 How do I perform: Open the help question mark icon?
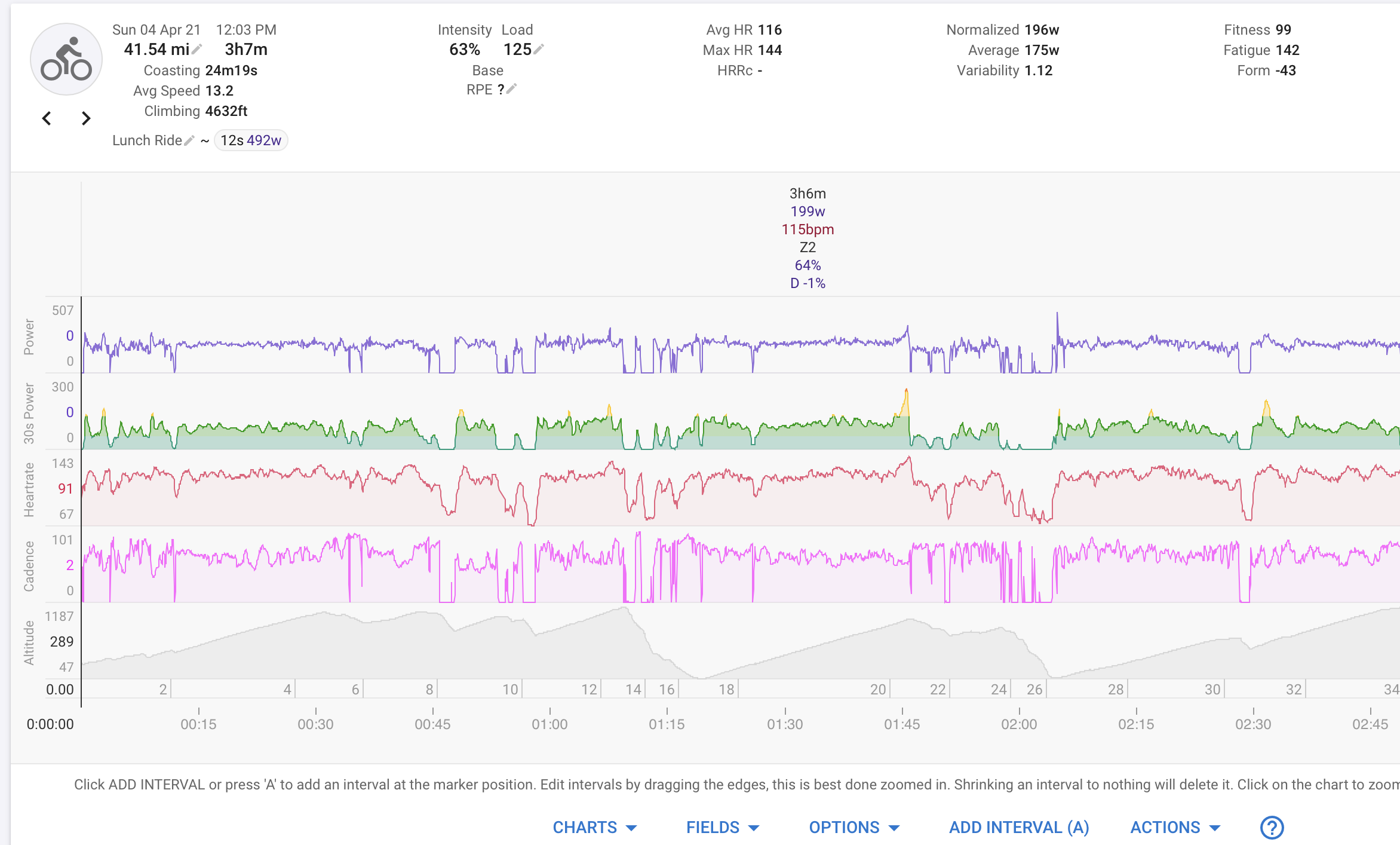click(x=1272, y=828)
